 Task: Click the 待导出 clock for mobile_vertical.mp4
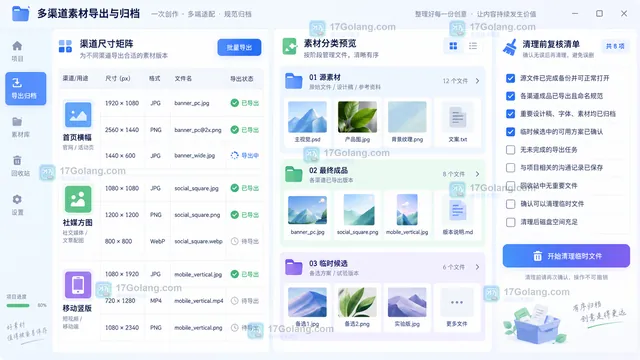pyautogui.click(x=234, y=301)
